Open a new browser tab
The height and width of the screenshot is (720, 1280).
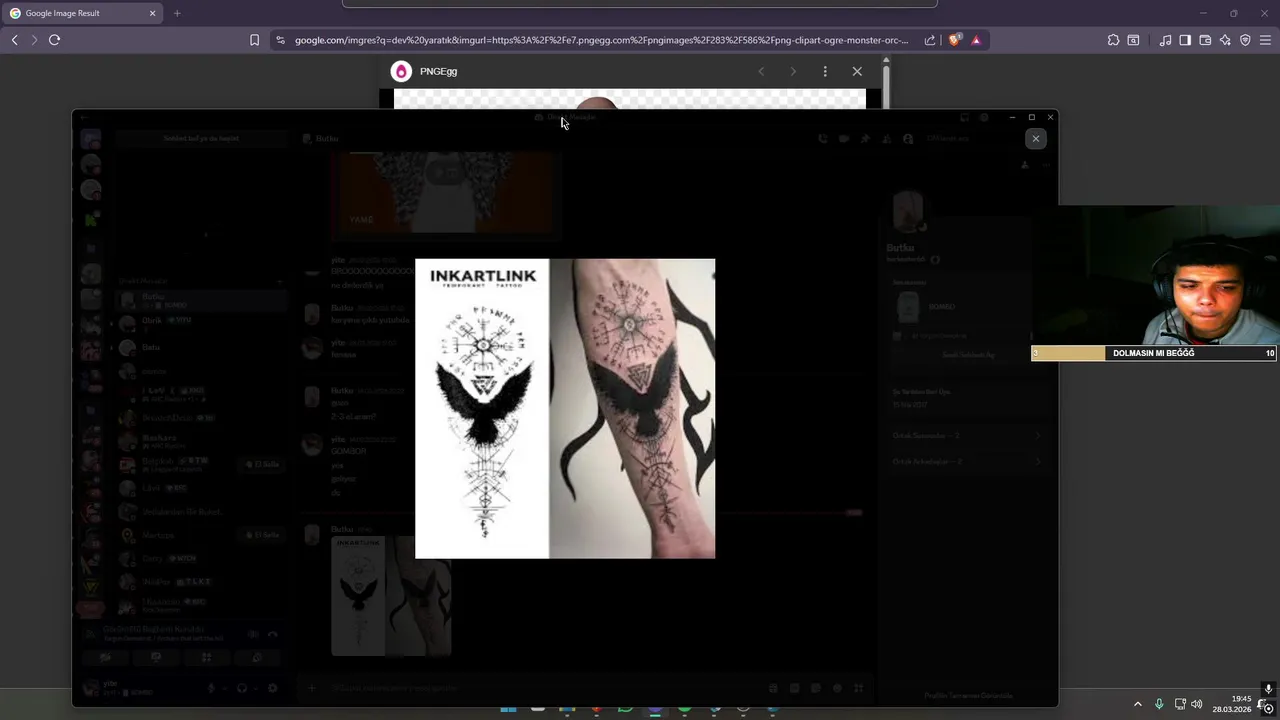[x=177, y=13]
